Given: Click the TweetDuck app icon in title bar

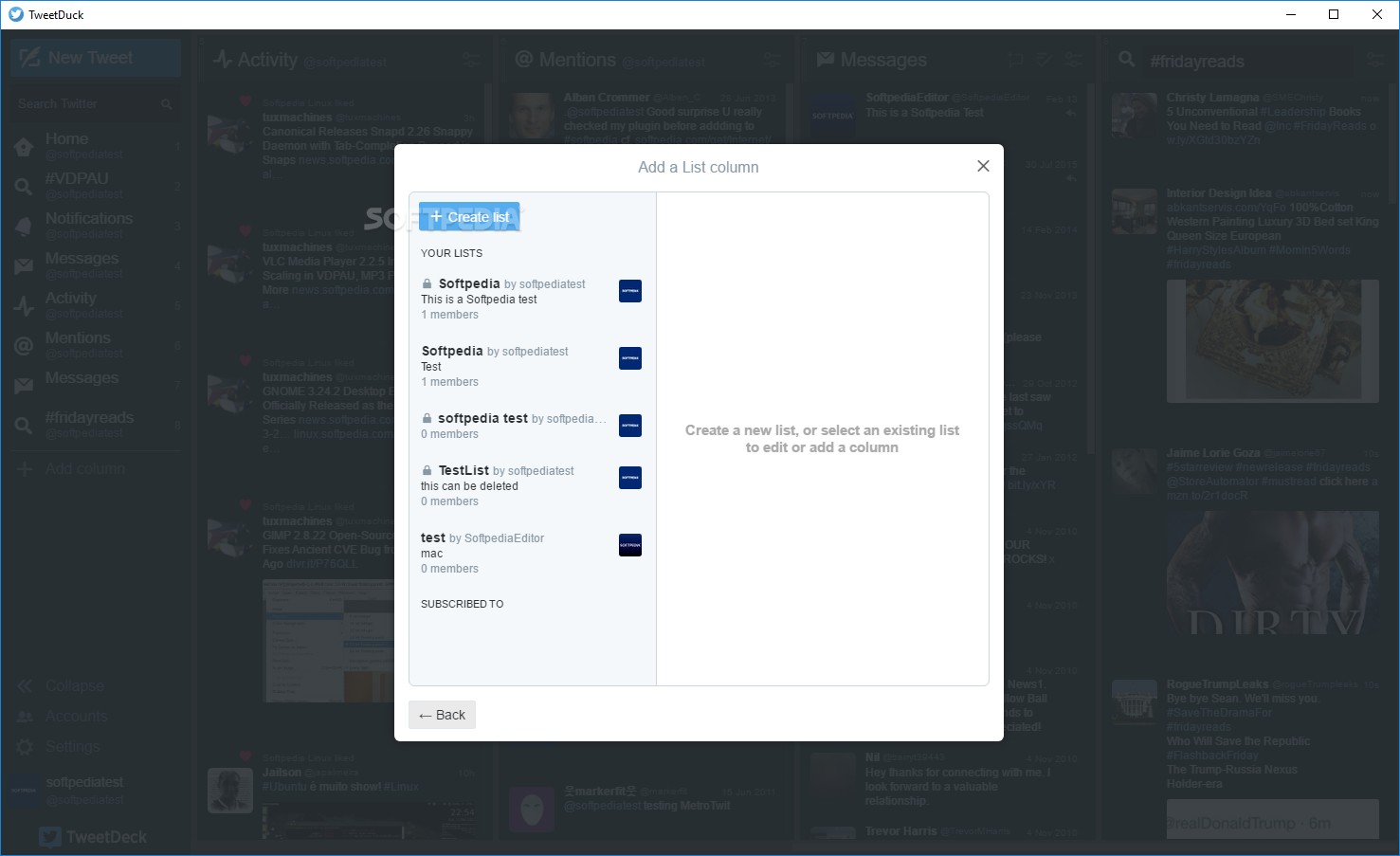Looking at the screenshot, I should click(15, 14).
